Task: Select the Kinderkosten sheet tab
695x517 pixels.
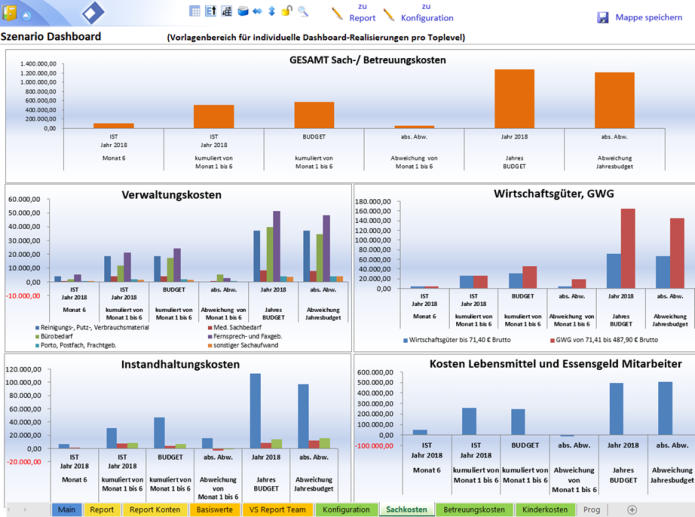Action: (x=543, y=509)
